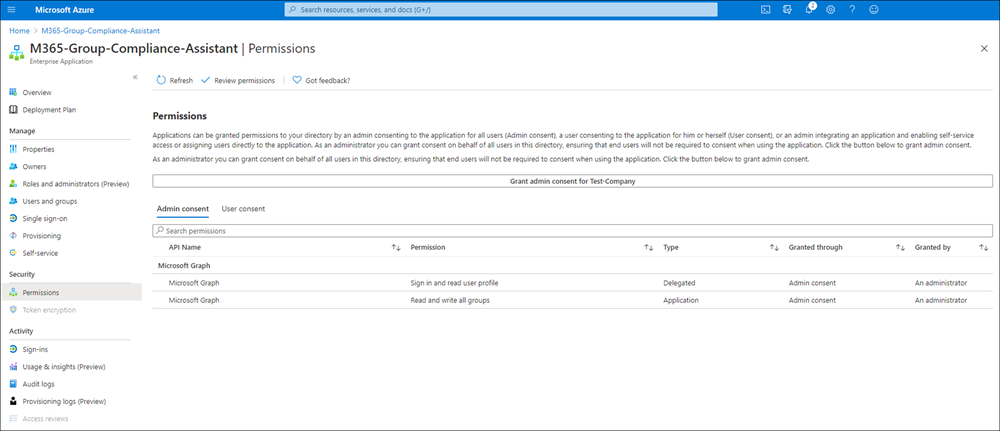This screenshot has height=431, width=1000.
Task: Open Cloud Shell from top bar
Action: coord(766,10)
